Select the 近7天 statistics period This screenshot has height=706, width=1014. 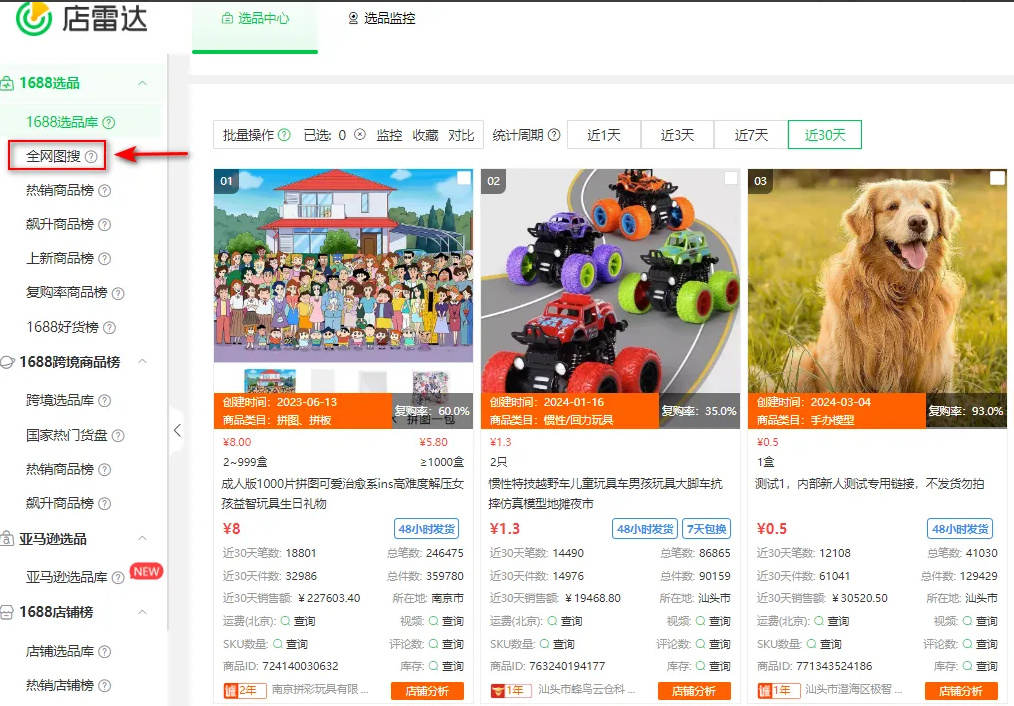pos(751,134)
